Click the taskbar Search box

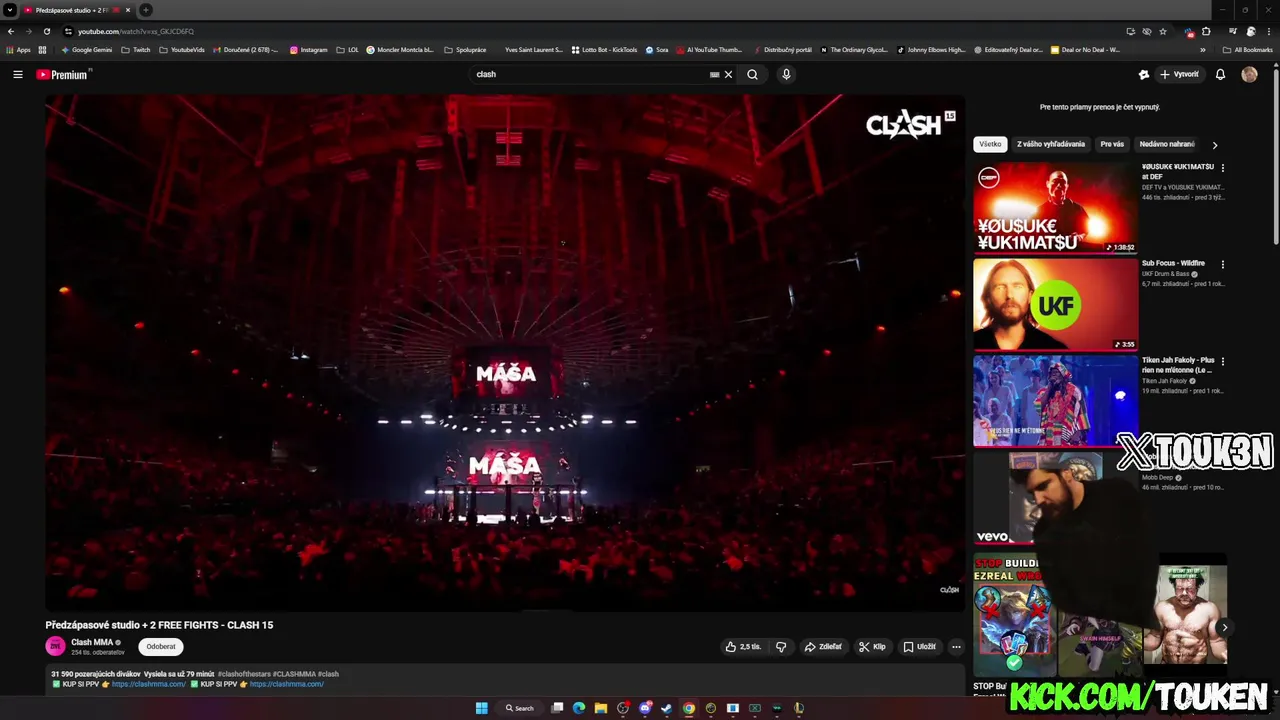point(520,708)
